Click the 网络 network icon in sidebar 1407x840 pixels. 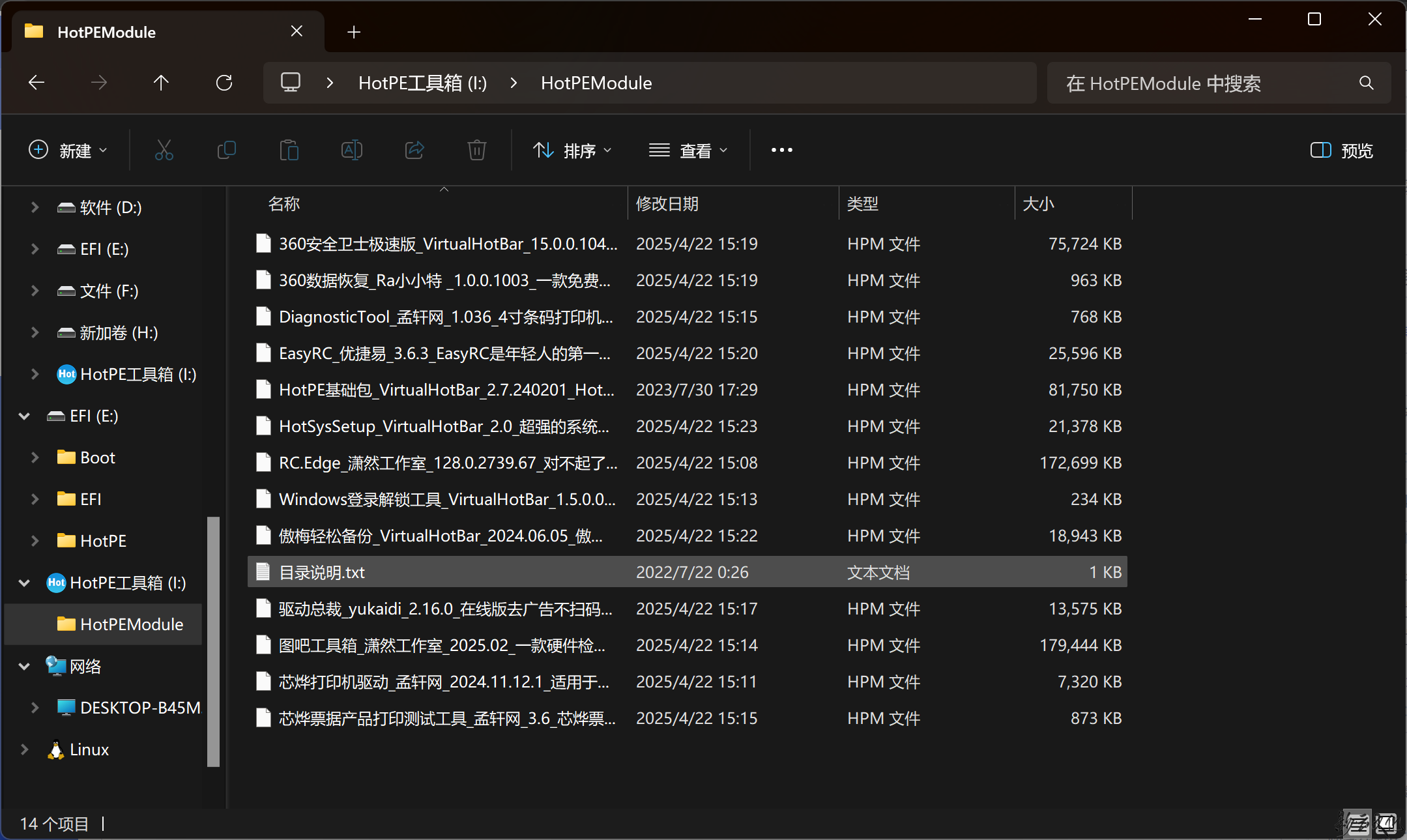56,666
